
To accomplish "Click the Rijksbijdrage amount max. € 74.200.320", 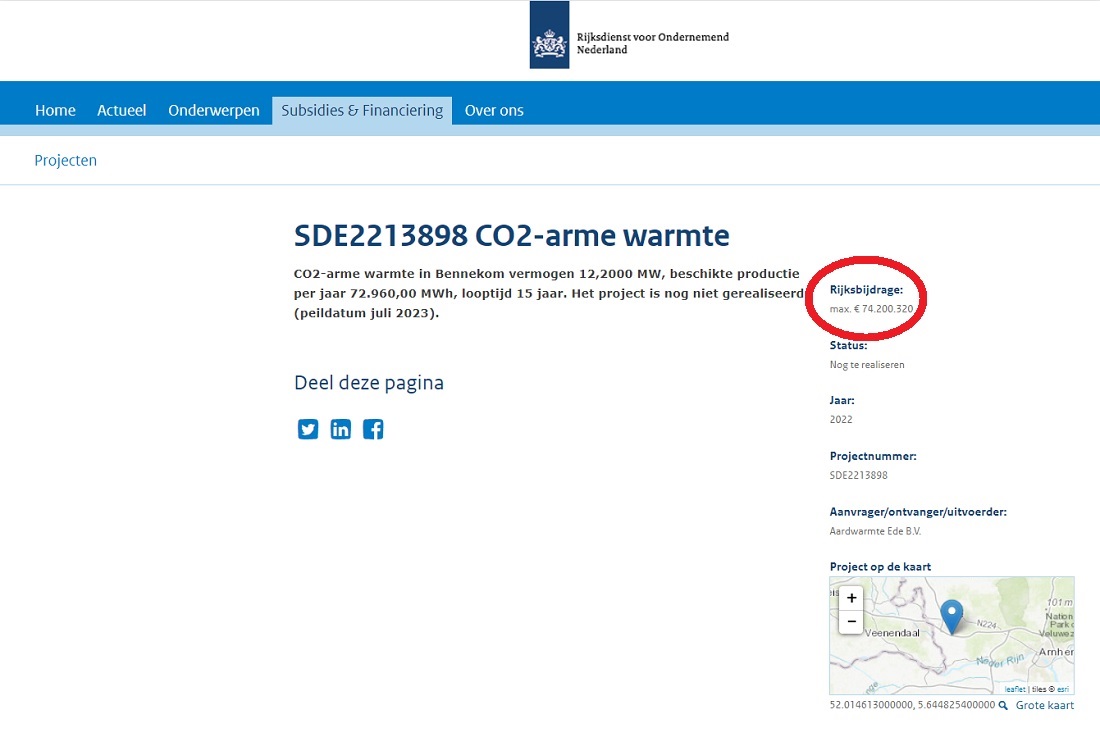I will click(871, 309).
